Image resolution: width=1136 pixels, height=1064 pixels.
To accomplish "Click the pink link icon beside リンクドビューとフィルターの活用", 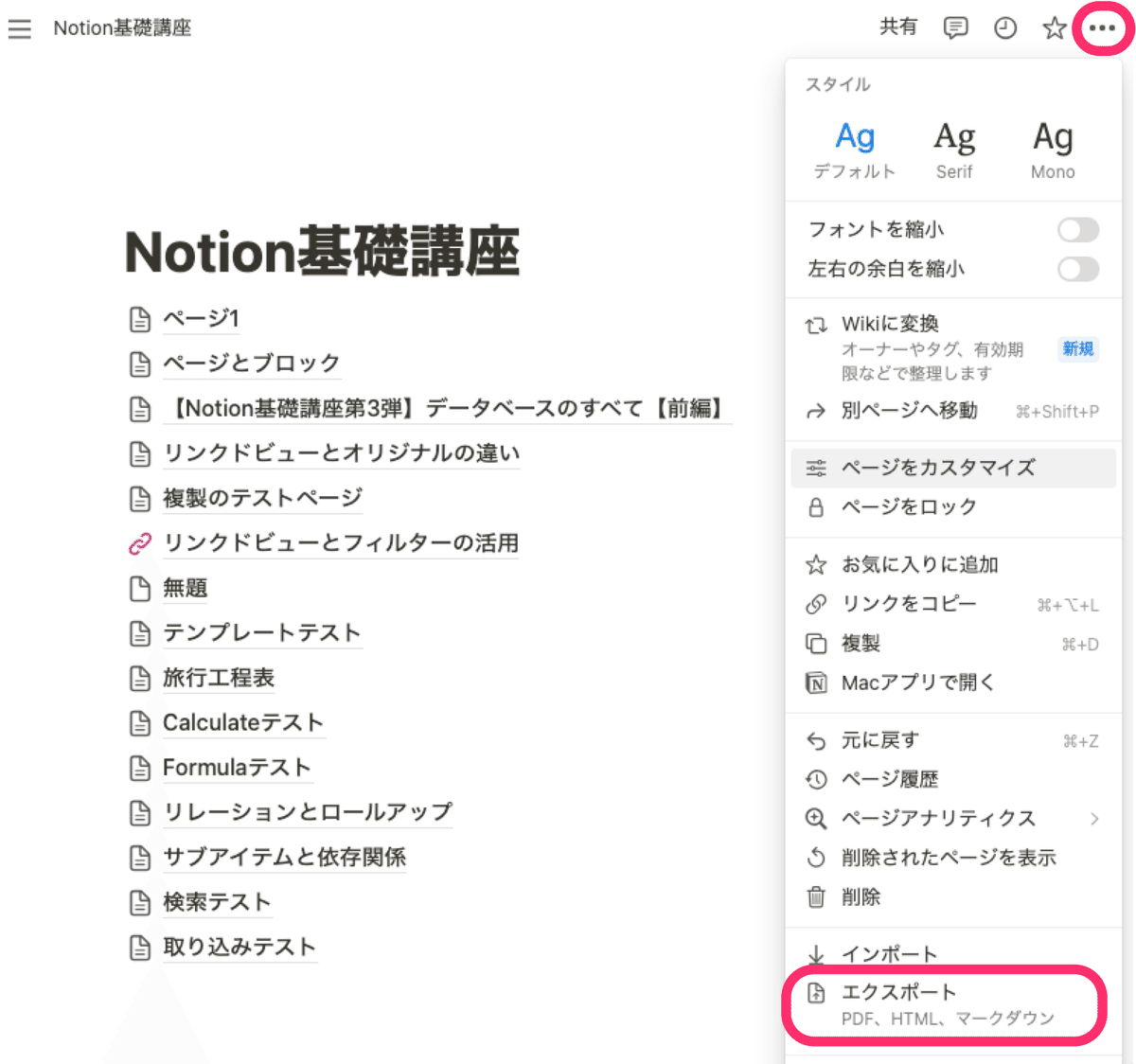I will [140, 543].
